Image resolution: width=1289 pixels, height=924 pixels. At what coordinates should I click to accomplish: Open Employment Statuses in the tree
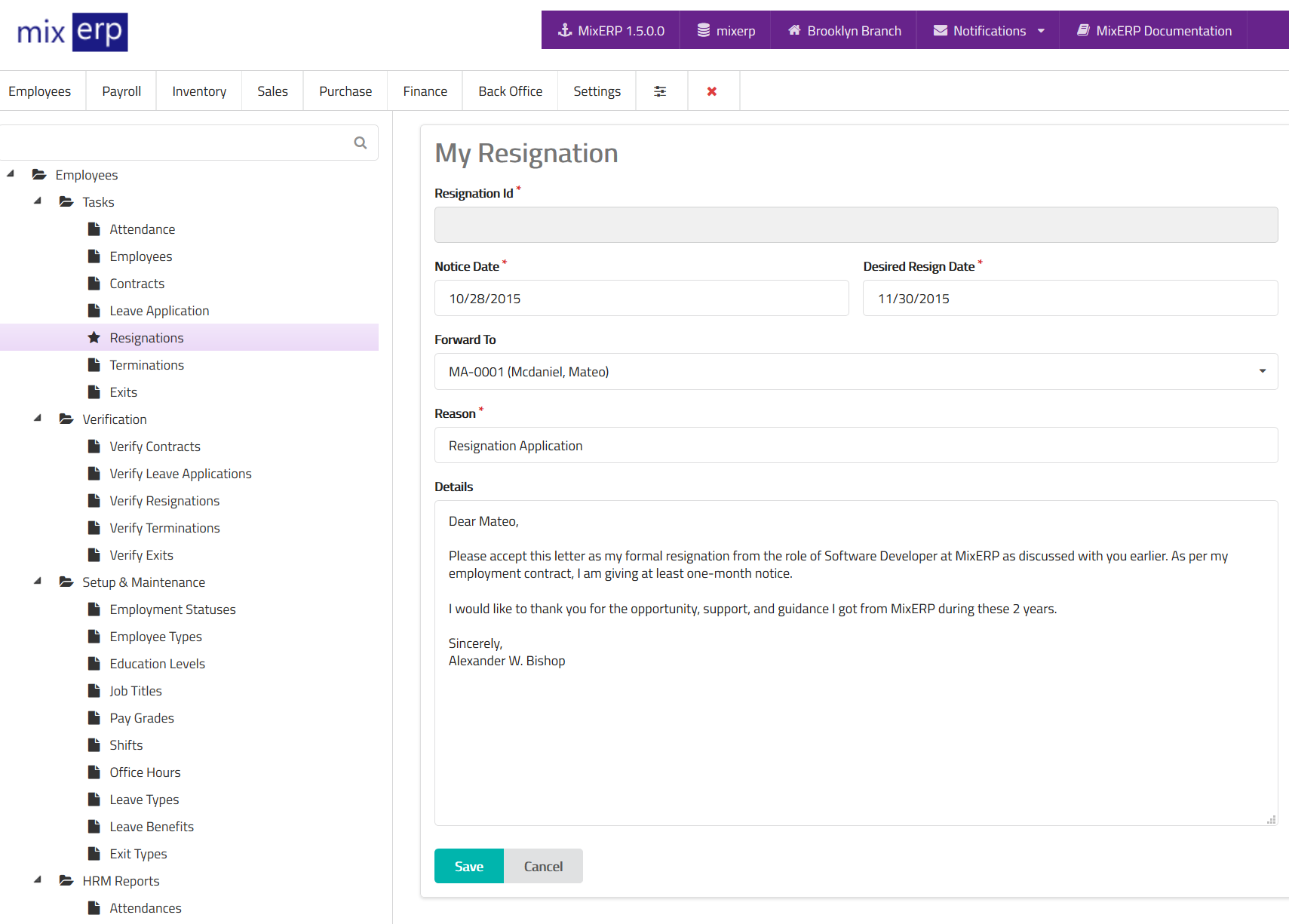173,609
